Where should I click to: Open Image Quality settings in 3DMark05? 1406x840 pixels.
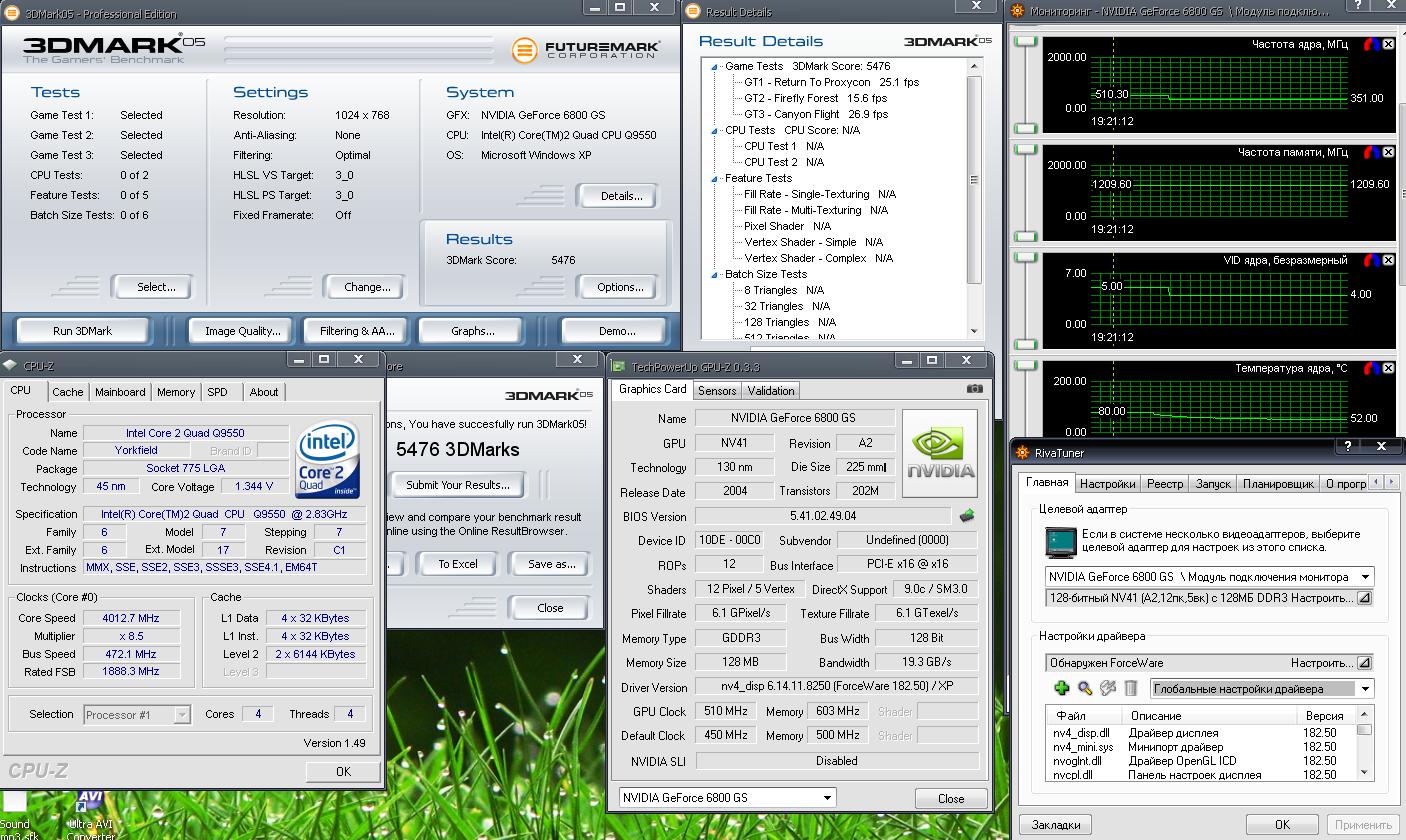[x=242, y=331]
